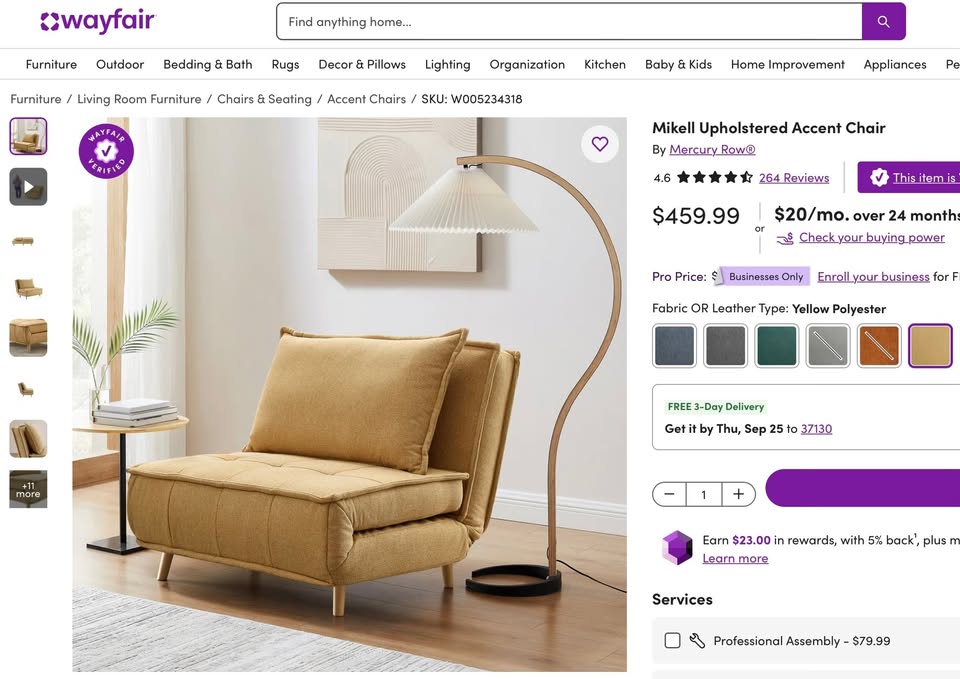The height and width of the screenshot is (679, 960).
Task: Open the 264 Reviews link
Action: click(794, 178)
